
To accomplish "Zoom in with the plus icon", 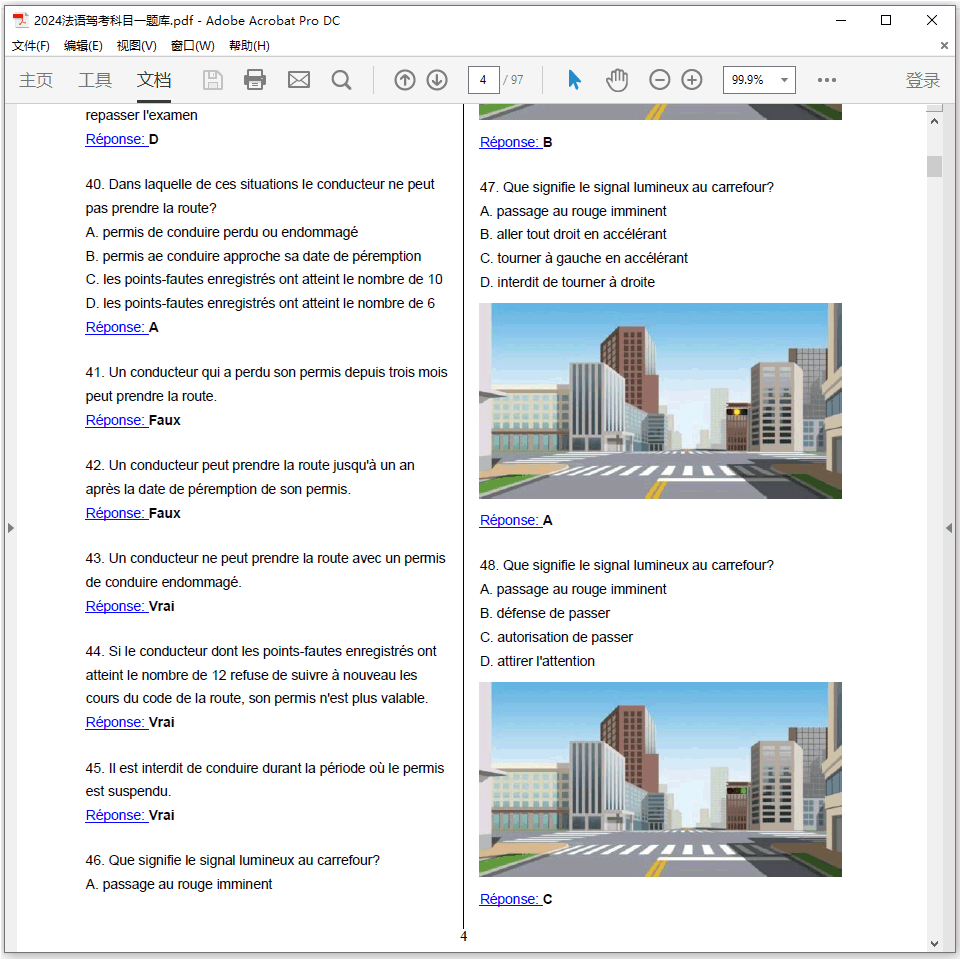I will (692, 80).
